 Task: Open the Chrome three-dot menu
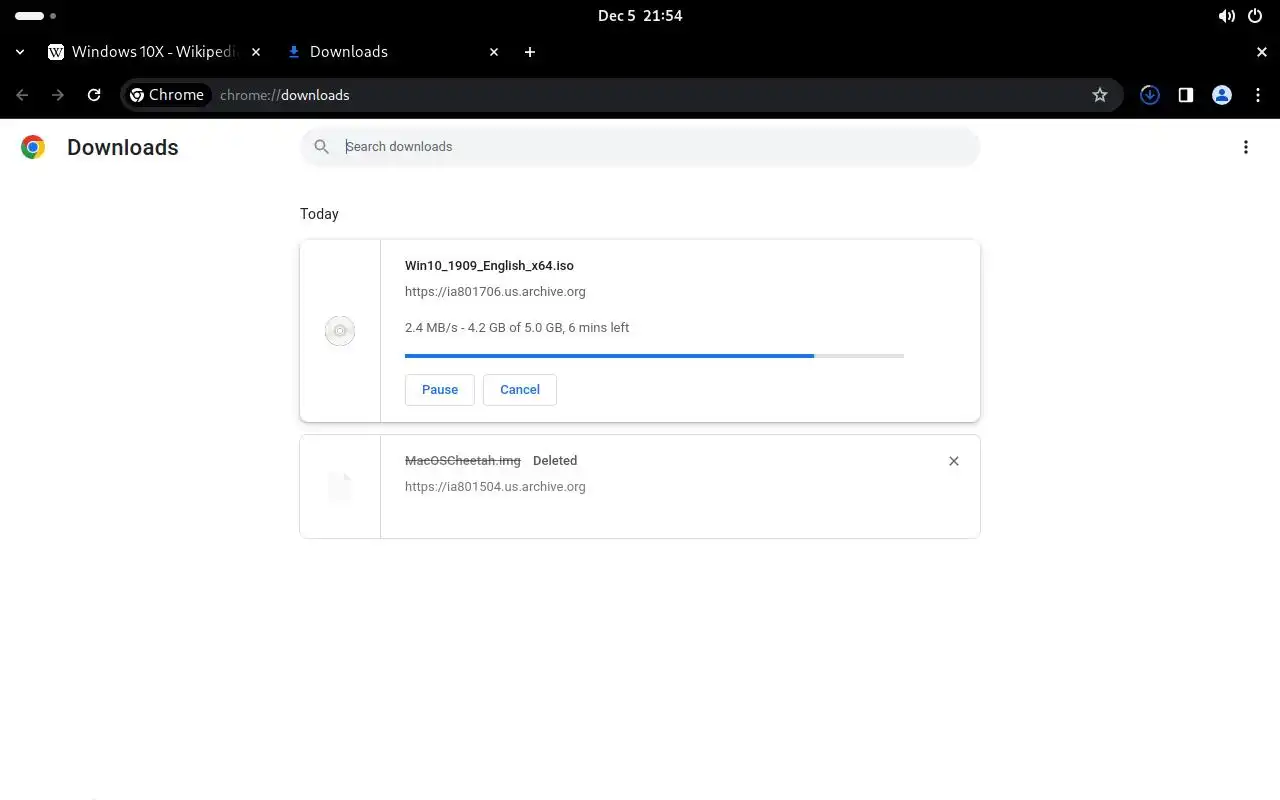pyautogui.click(x=1258, y=95)
